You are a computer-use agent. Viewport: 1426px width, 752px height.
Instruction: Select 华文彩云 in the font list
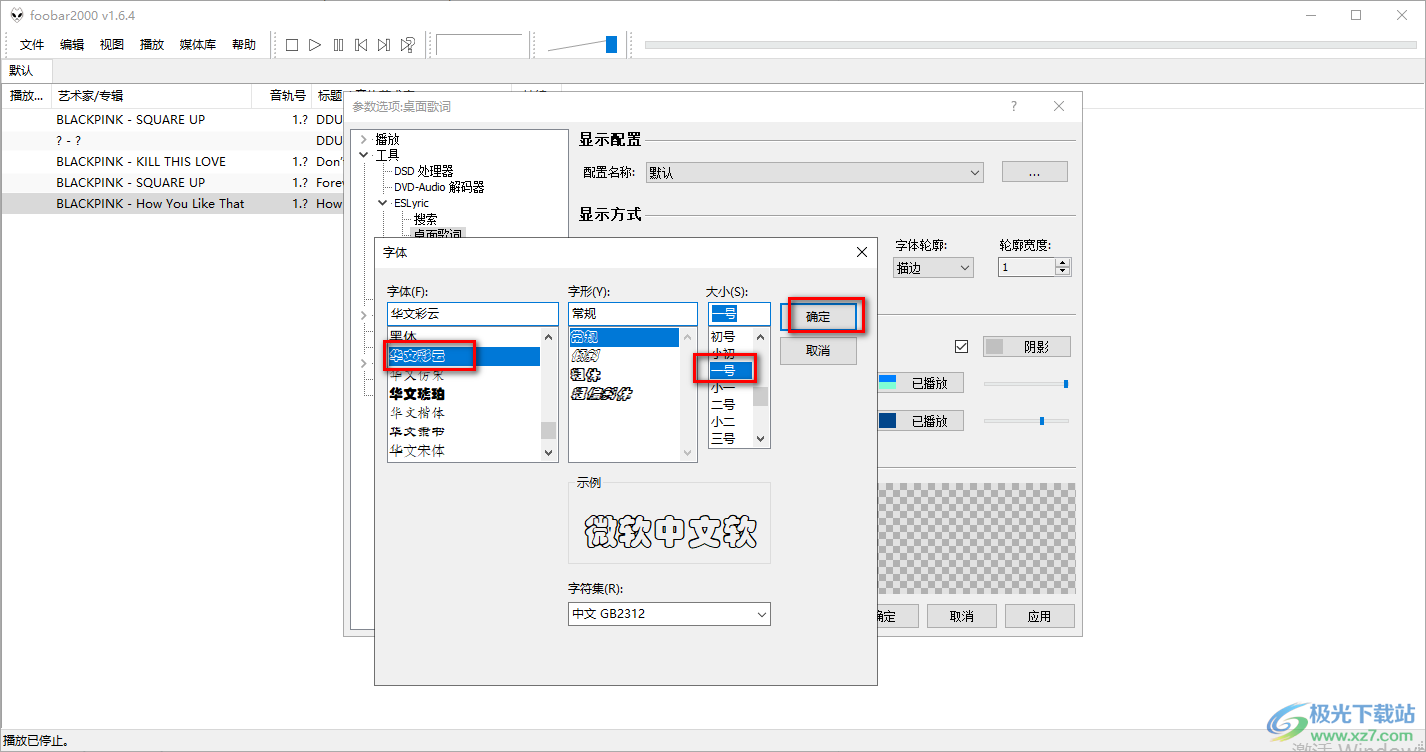click(x=464, y=356)
